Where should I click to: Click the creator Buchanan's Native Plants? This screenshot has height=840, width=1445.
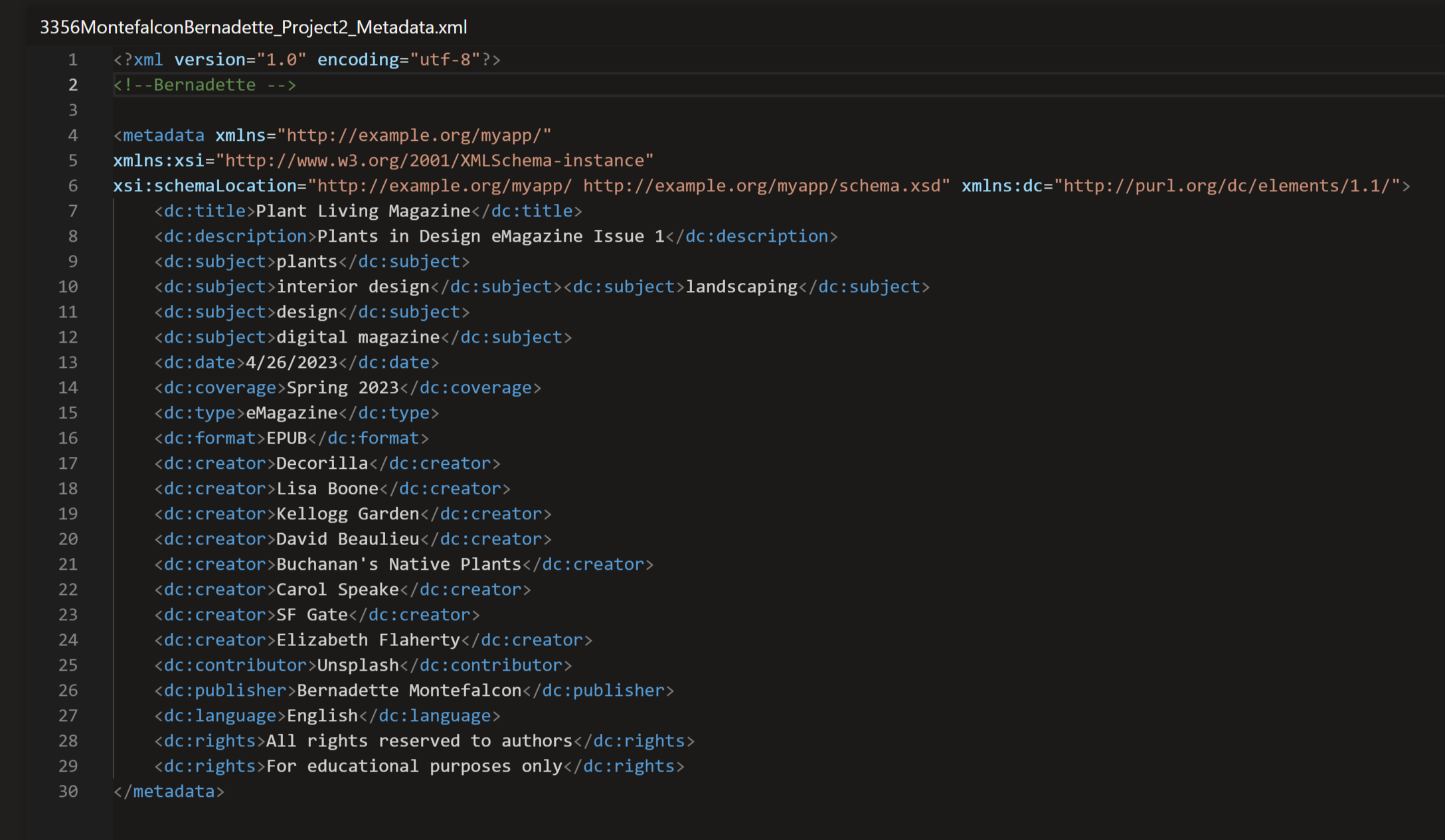click(x=399, y=564)
